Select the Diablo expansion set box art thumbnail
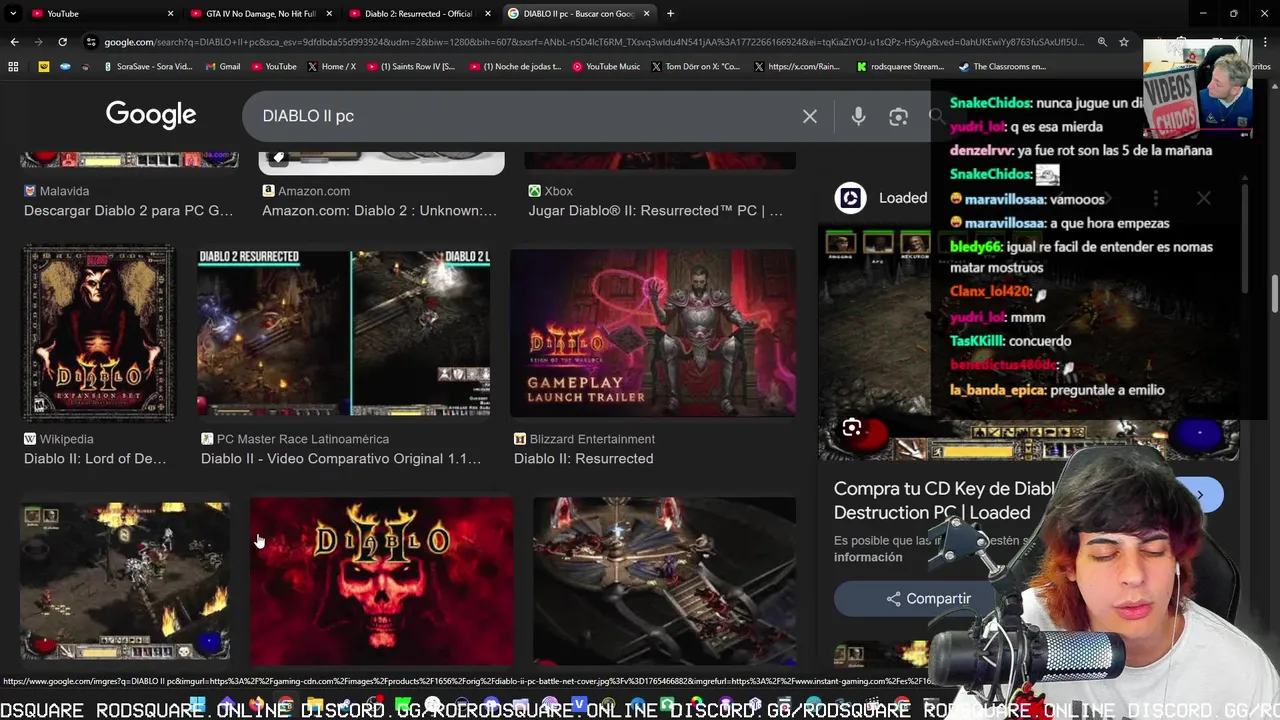The image size is (1280, 720). (x=98, y=333)
